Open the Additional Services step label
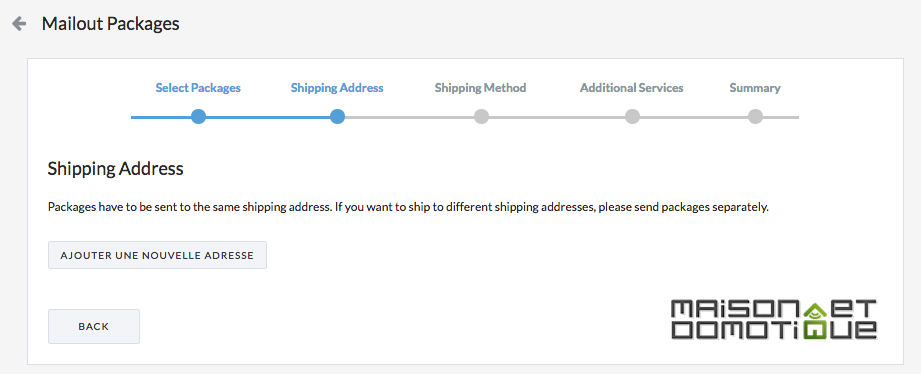This screenshot has height=374, width=921. pyautogui.click(x=631, y=88)
